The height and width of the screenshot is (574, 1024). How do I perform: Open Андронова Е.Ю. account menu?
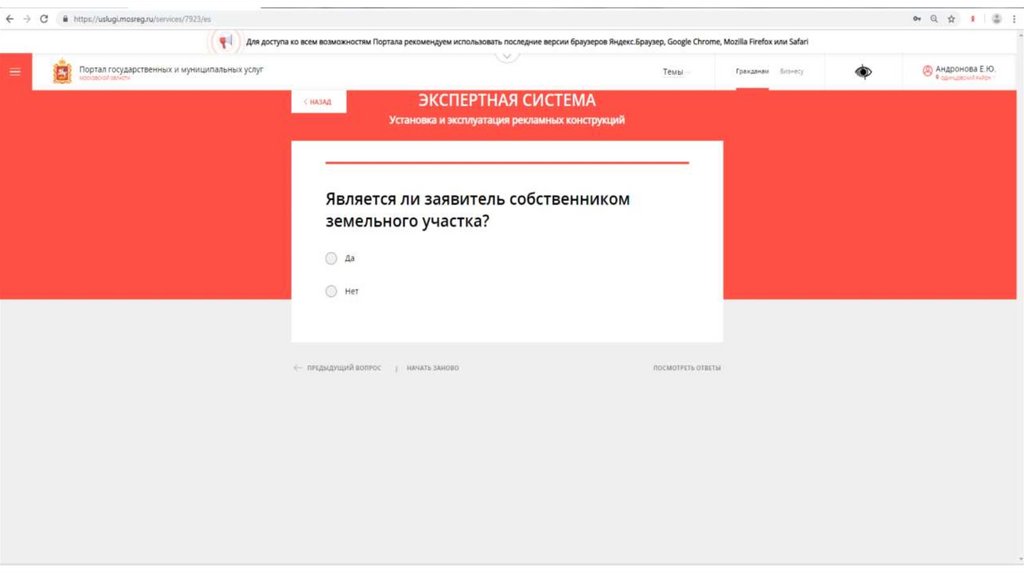[965, 69]
